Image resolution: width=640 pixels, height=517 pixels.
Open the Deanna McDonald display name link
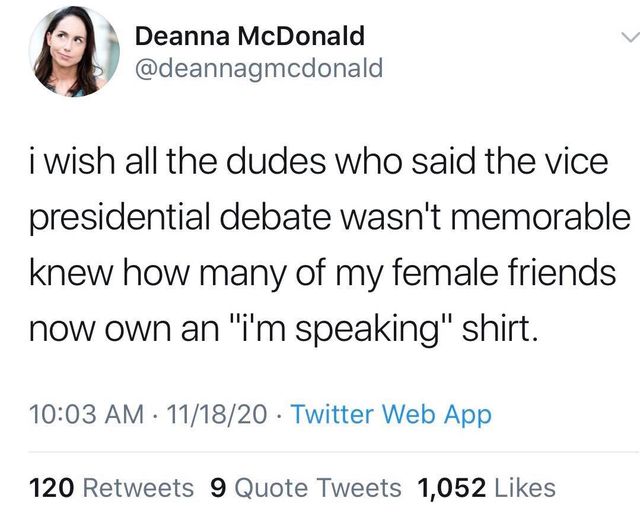[249, 37]
